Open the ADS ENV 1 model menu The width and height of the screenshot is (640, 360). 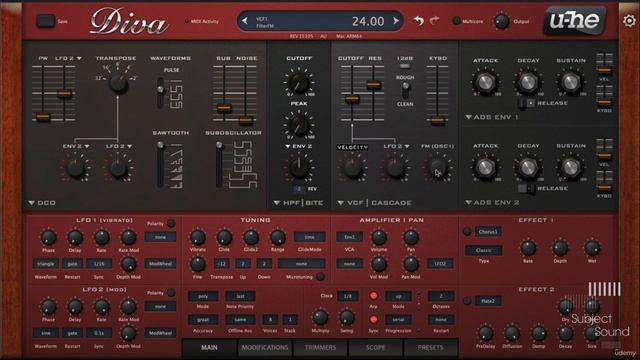[x=492, y=117]
